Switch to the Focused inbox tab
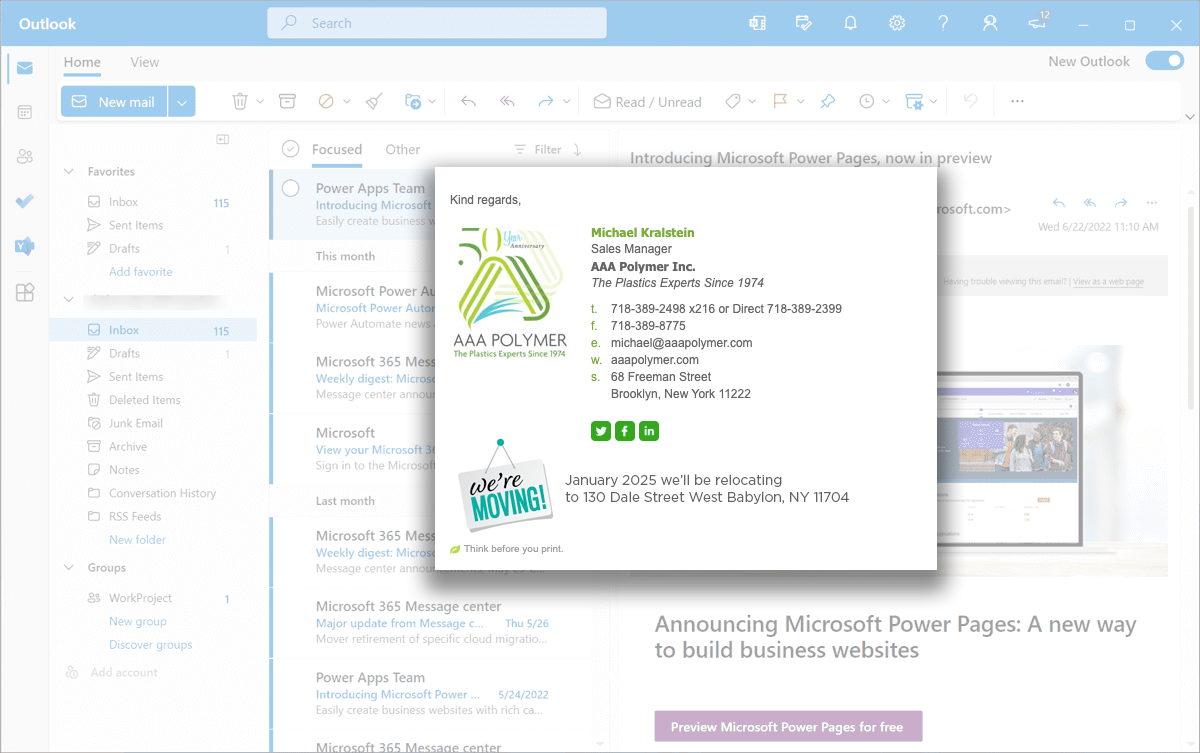 [x=337, y=149]
